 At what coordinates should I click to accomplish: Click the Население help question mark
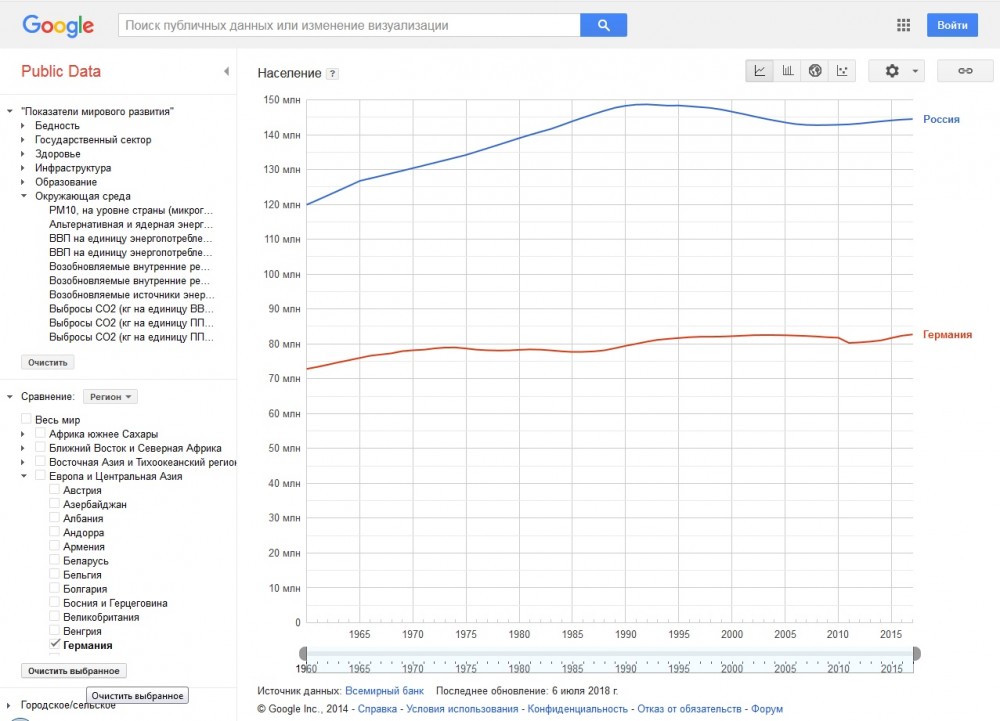[333, 74]
